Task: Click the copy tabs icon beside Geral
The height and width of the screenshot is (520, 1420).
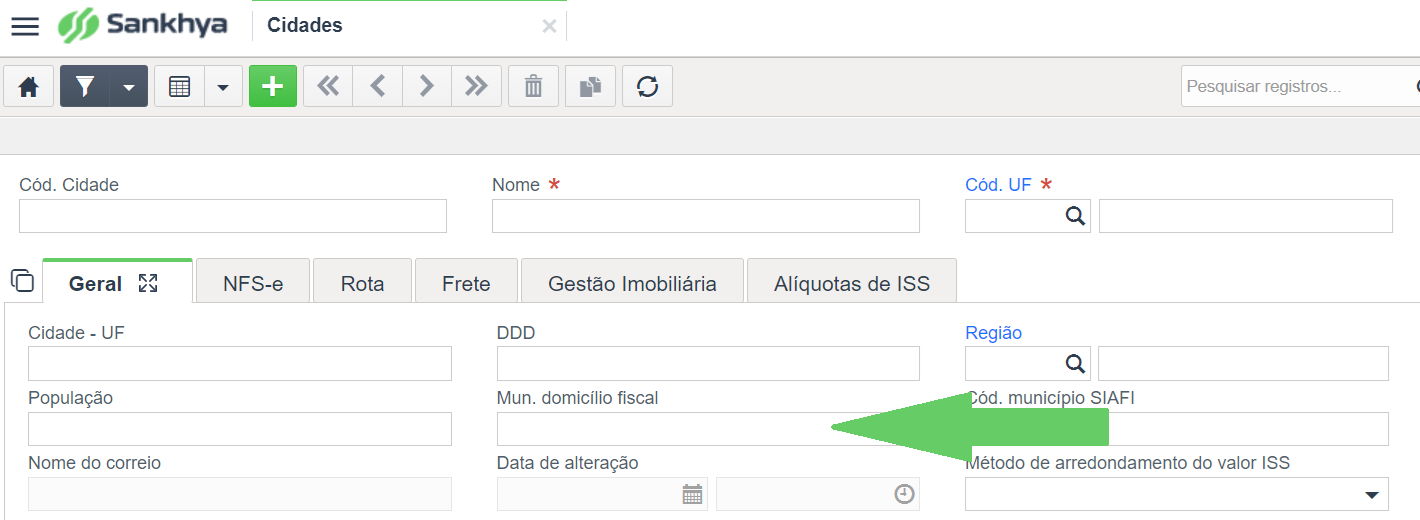Action: [22, 280]
